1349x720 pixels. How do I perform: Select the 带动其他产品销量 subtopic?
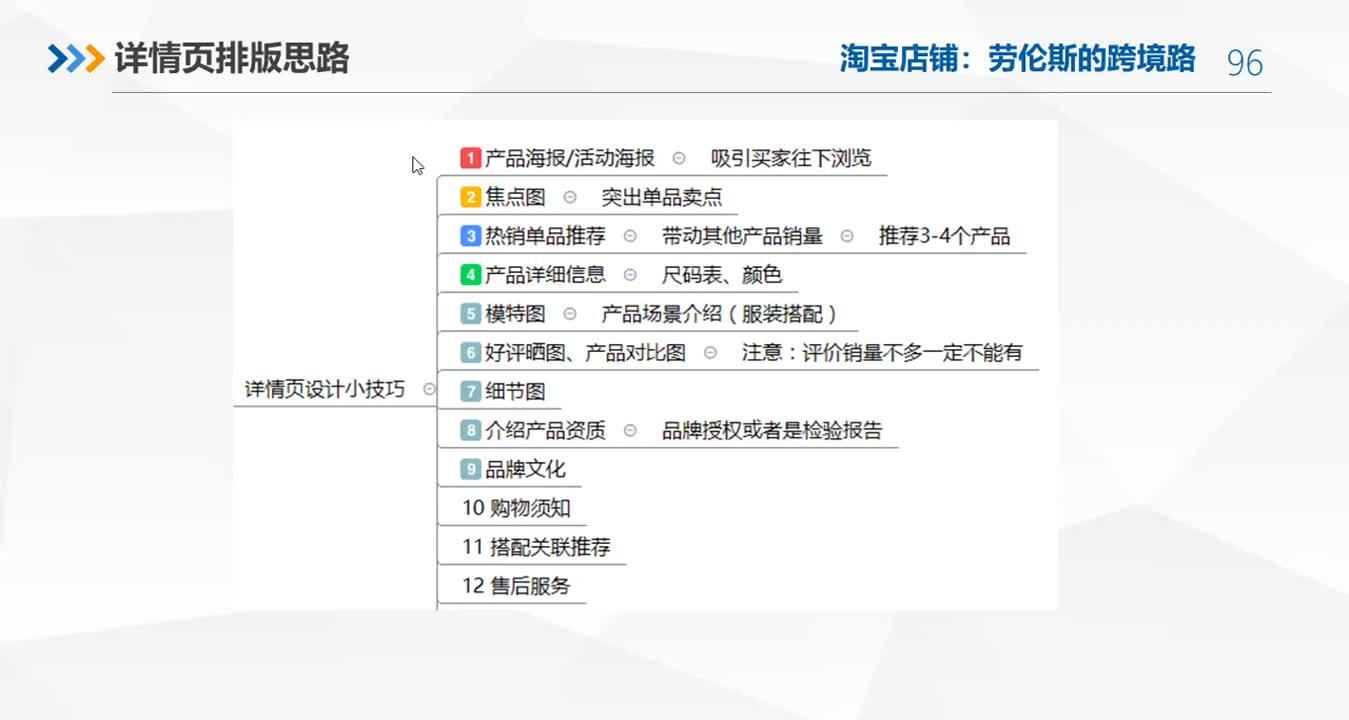pyautogui.click(x=742, y=236)
